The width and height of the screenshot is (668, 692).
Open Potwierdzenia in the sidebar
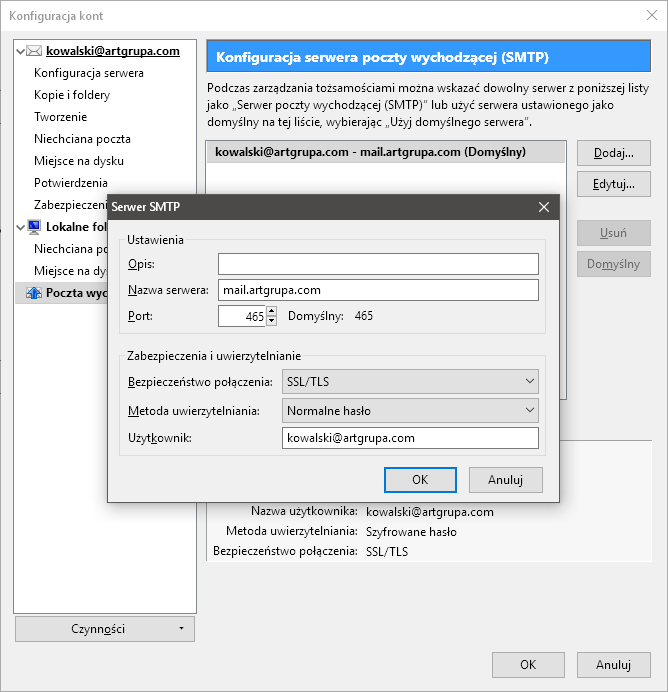[x=71, y=183]
